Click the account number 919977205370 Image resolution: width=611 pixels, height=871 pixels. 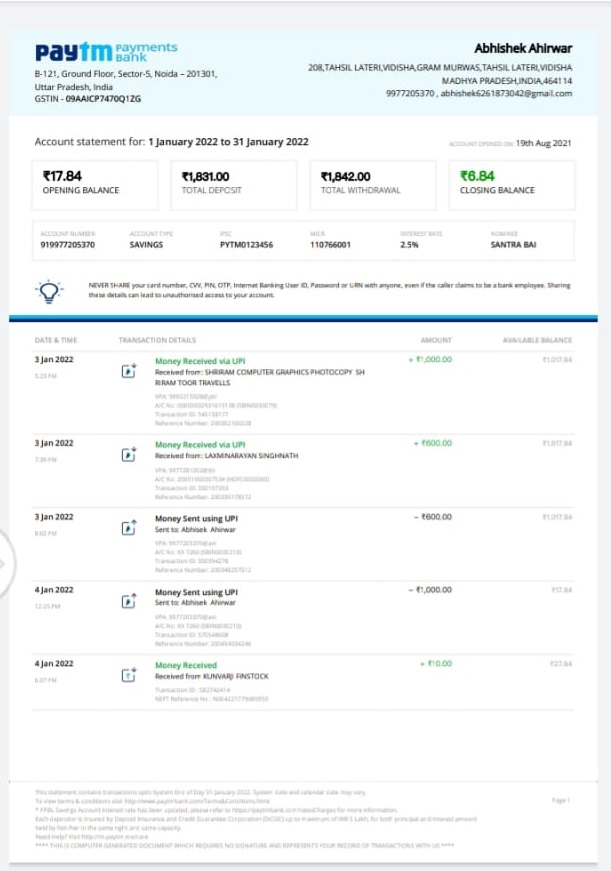click(68, 244)
